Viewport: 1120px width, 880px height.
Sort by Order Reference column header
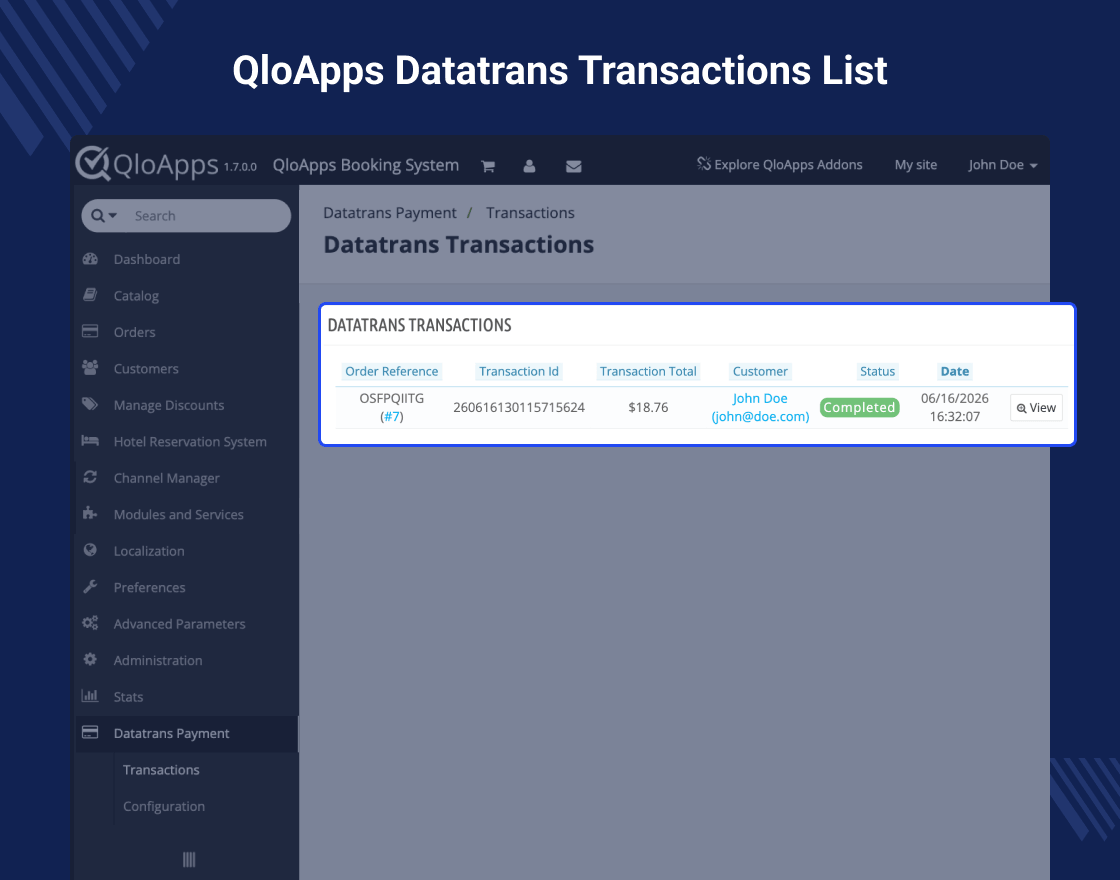coord(391,371)
